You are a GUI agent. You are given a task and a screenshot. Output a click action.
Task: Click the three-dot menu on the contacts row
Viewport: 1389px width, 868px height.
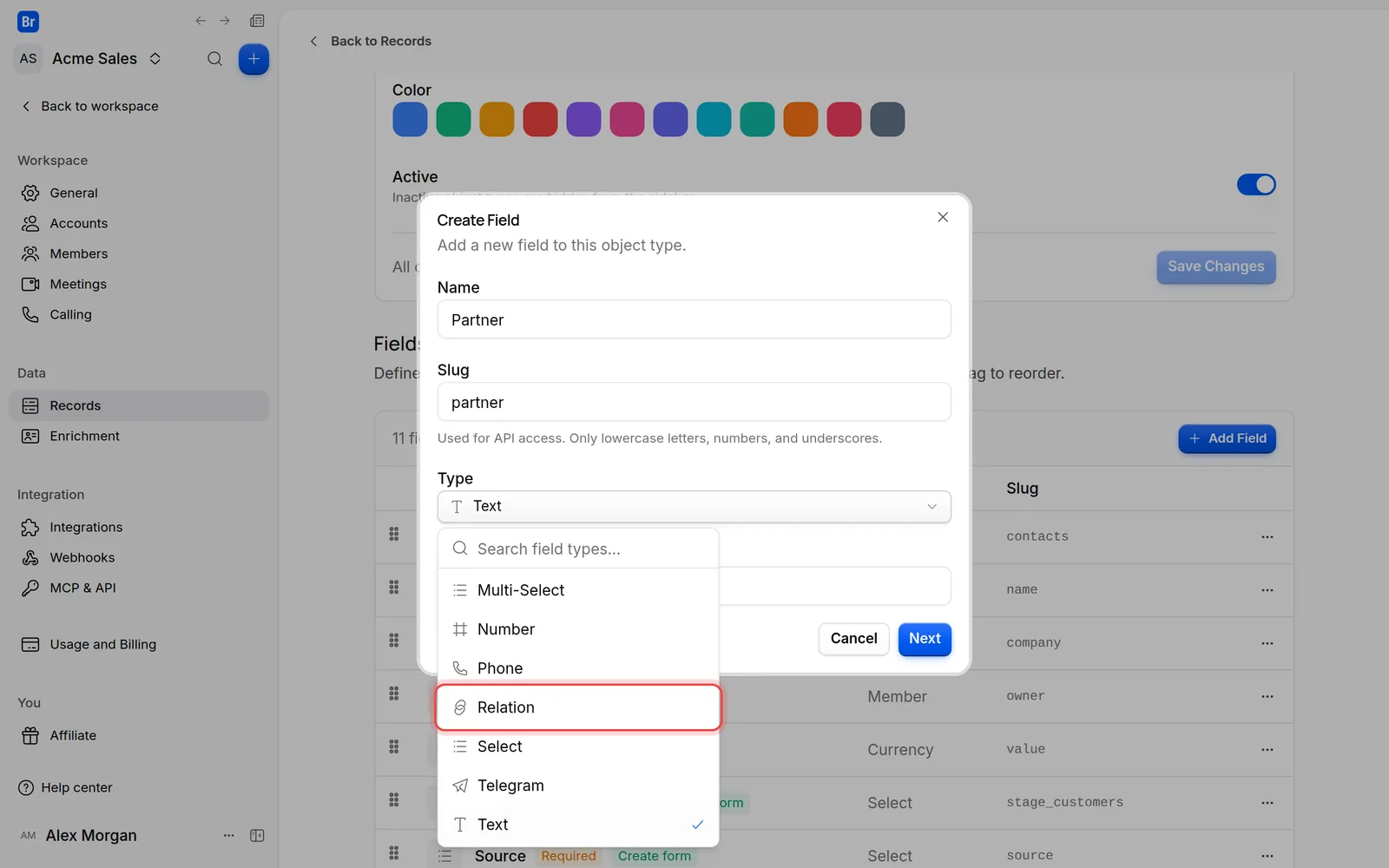pyautogui.click(x=1267, y=536)
